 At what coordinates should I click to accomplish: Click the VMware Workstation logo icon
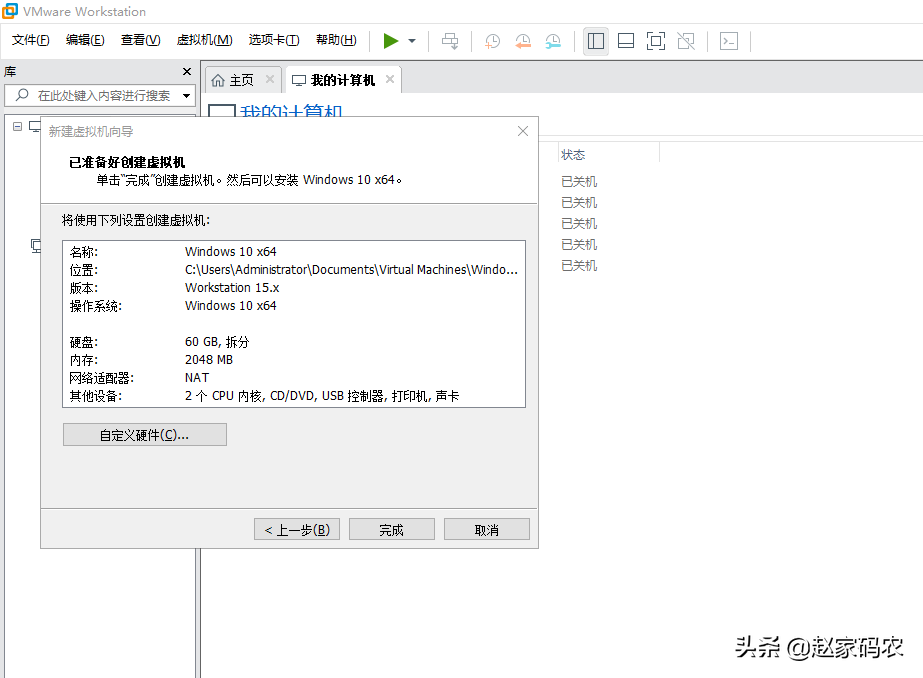10,11
